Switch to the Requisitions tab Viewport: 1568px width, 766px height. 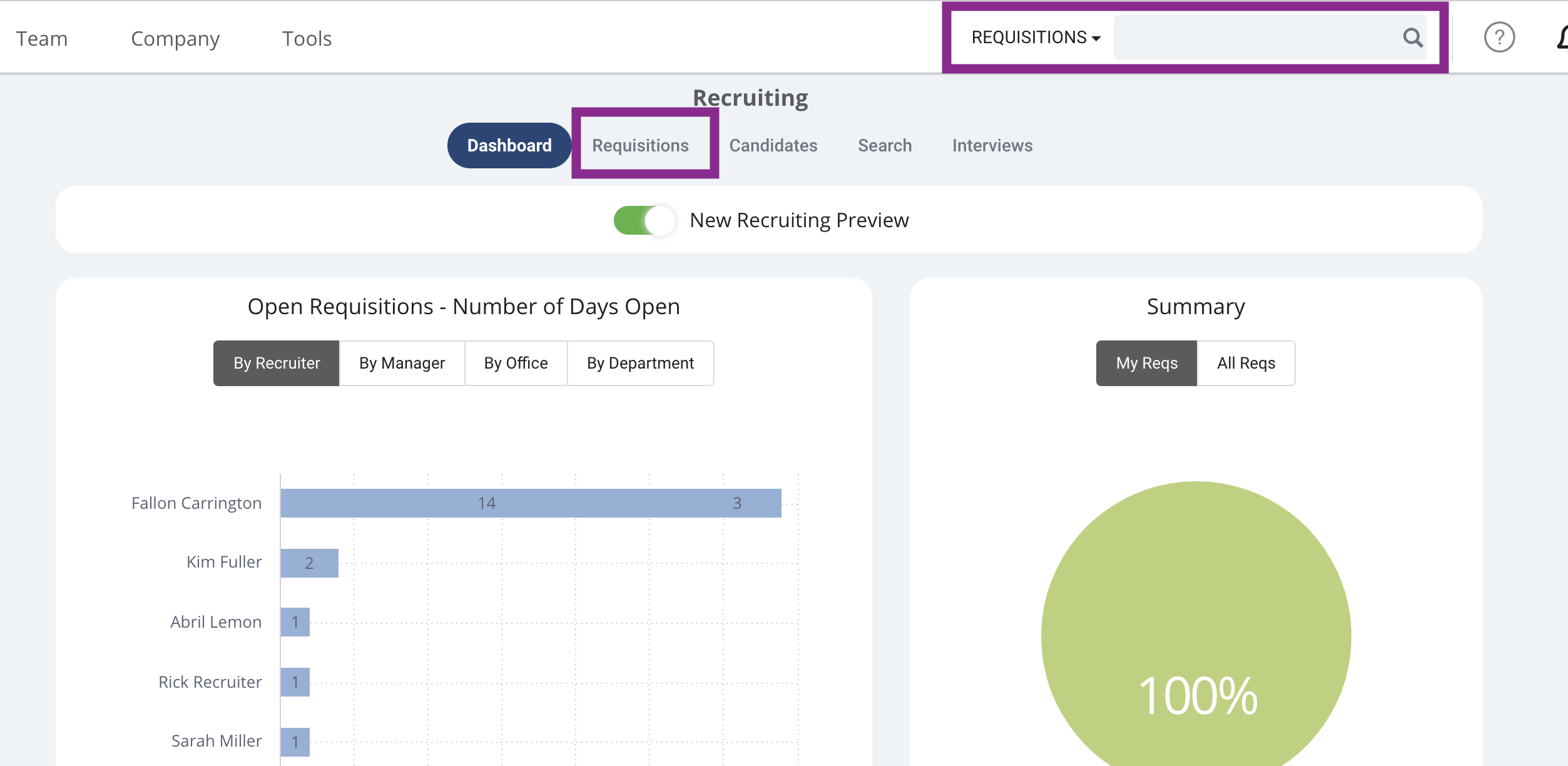[640, 145]
